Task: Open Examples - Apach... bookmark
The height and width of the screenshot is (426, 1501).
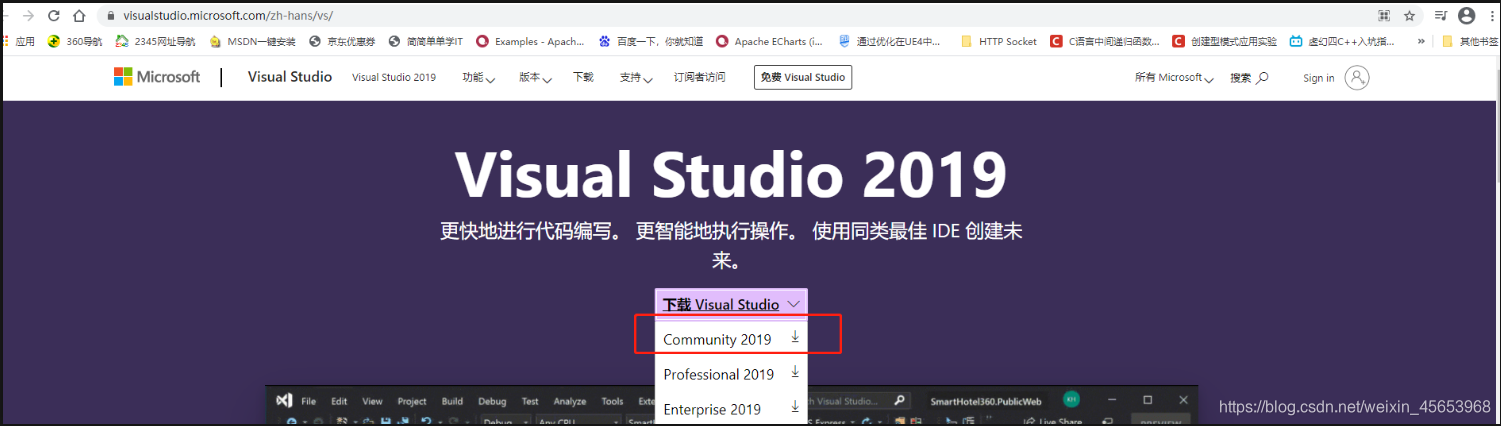Action: [x=530, y=42]
